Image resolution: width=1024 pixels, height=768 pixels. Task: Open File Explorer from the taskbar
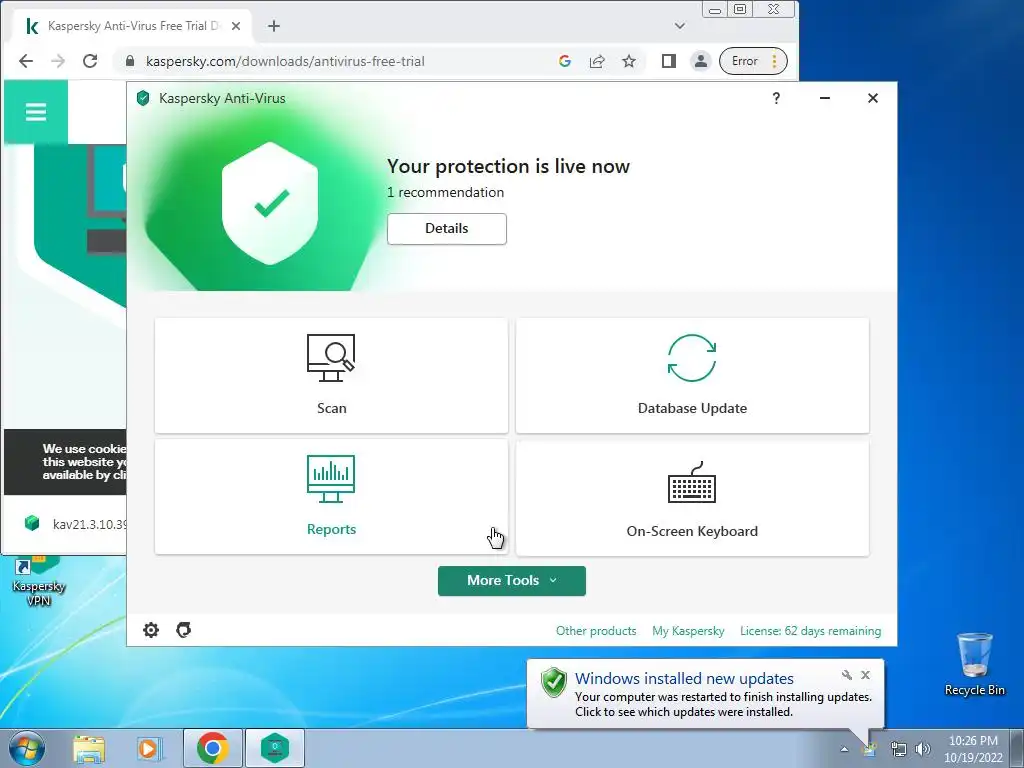coord(89,748)
